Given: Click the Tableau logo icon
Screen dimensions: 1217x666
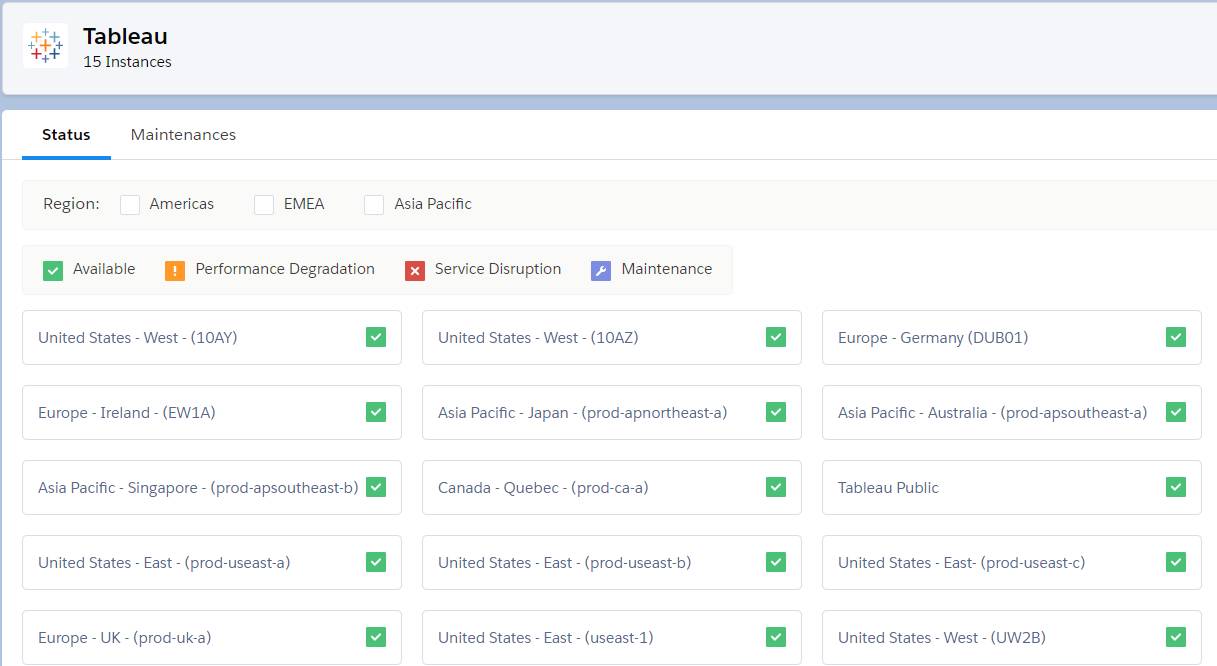Looking at the screenshot, I should pos(46,46).
